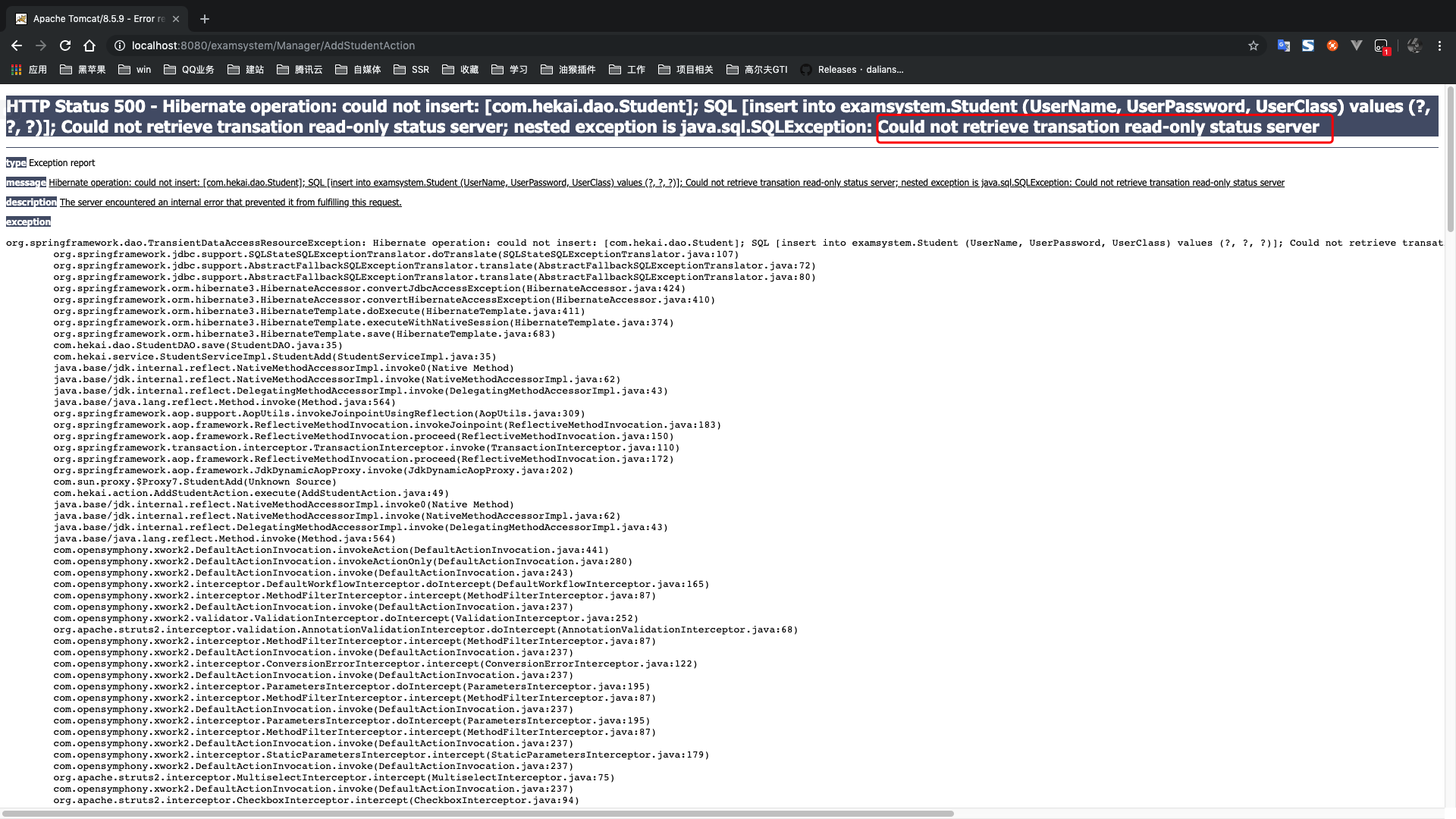Open the 应用 apps shortcut

coord(29,70)
